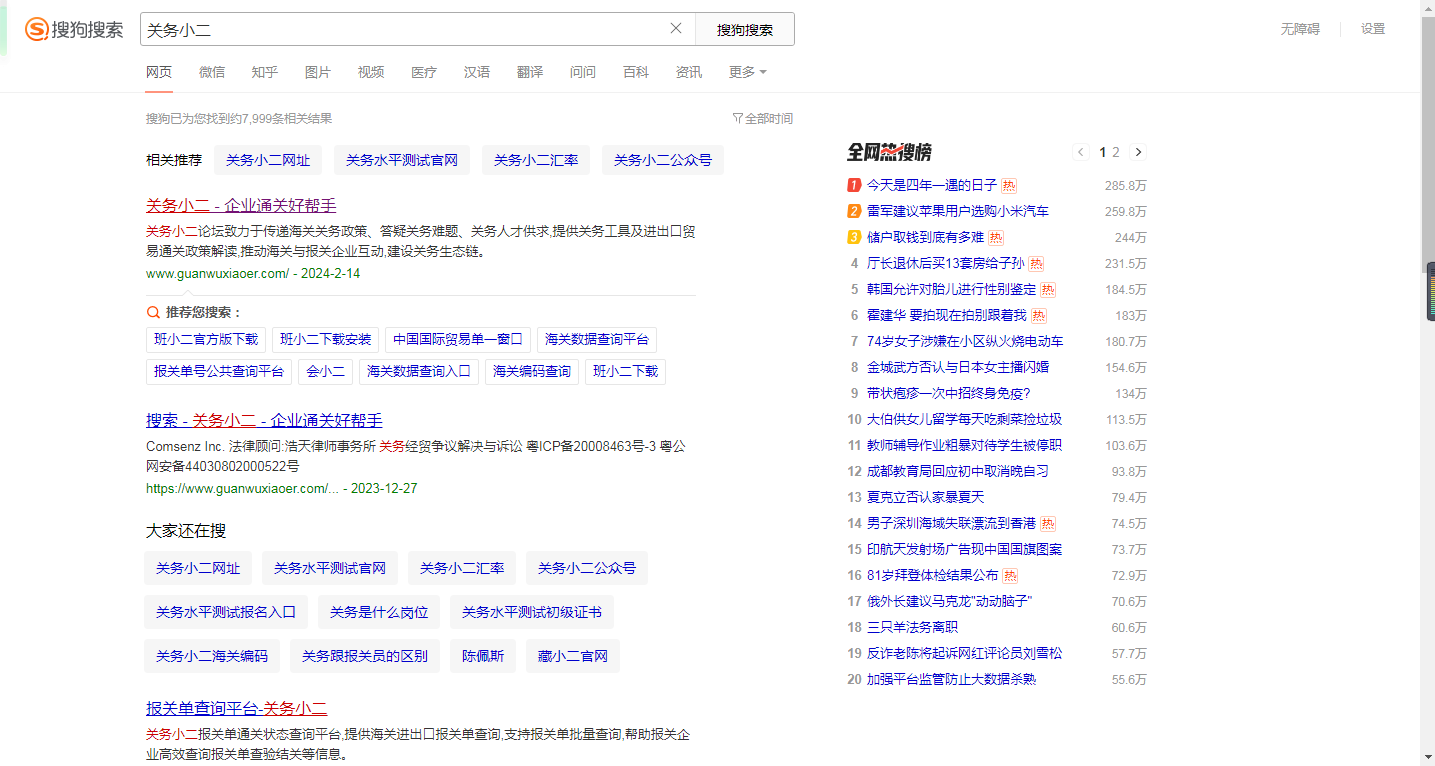Click the rank 3 badge in hot list
1435x766 pixels.
point(854,237)
